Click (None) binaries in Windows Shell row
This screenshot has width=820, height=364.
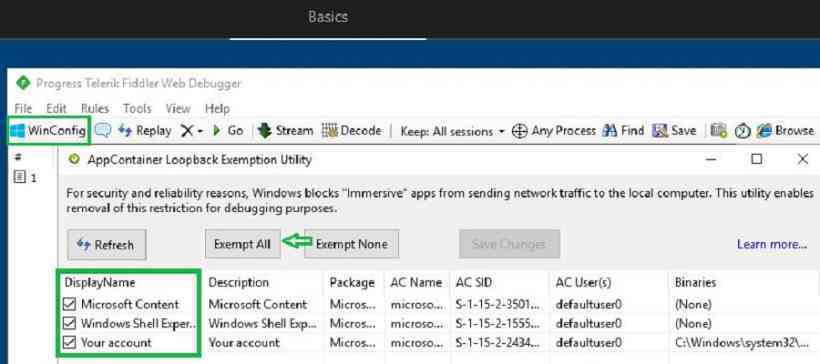tap(693, 324)
